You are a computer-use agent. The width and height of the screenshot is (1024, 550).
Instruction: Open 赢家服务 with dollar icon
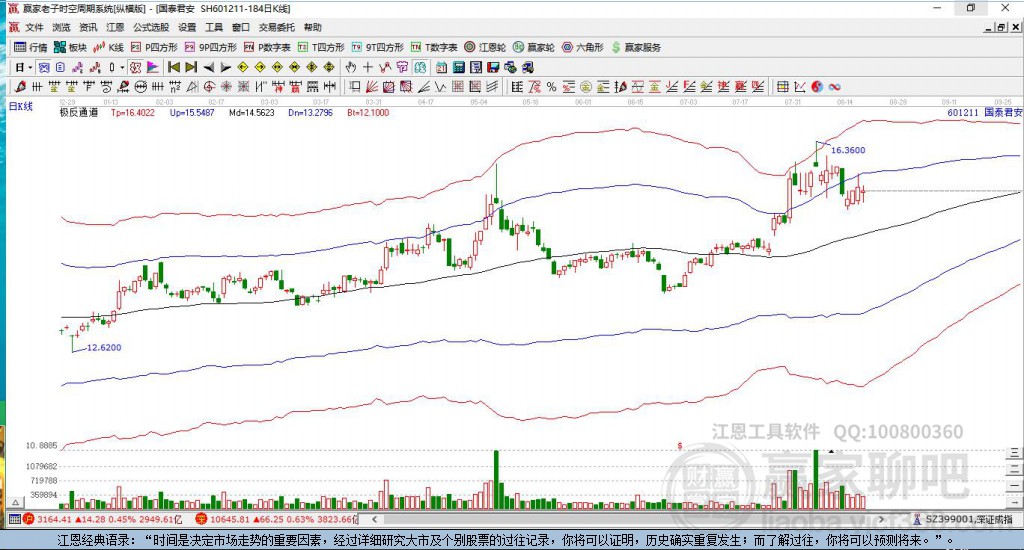click(637, 47)
